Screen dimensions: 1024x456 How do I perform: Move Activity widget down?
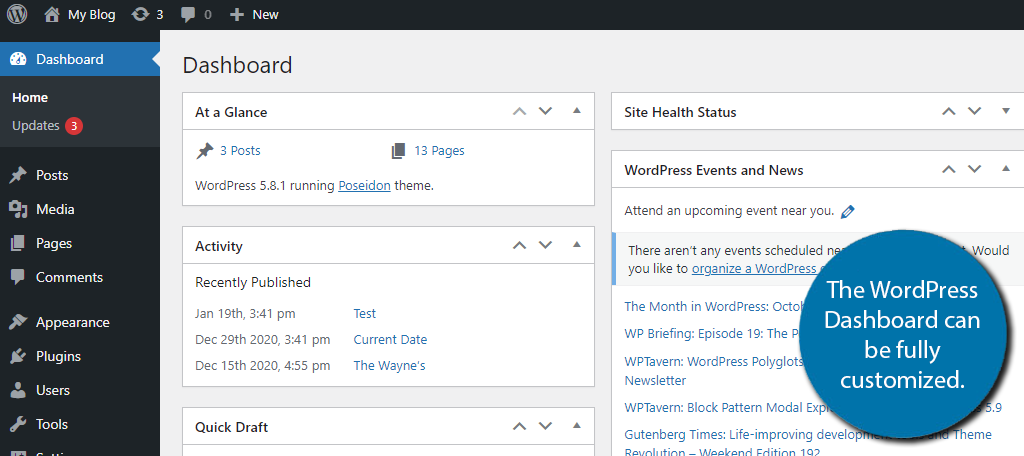click(545, 245)
